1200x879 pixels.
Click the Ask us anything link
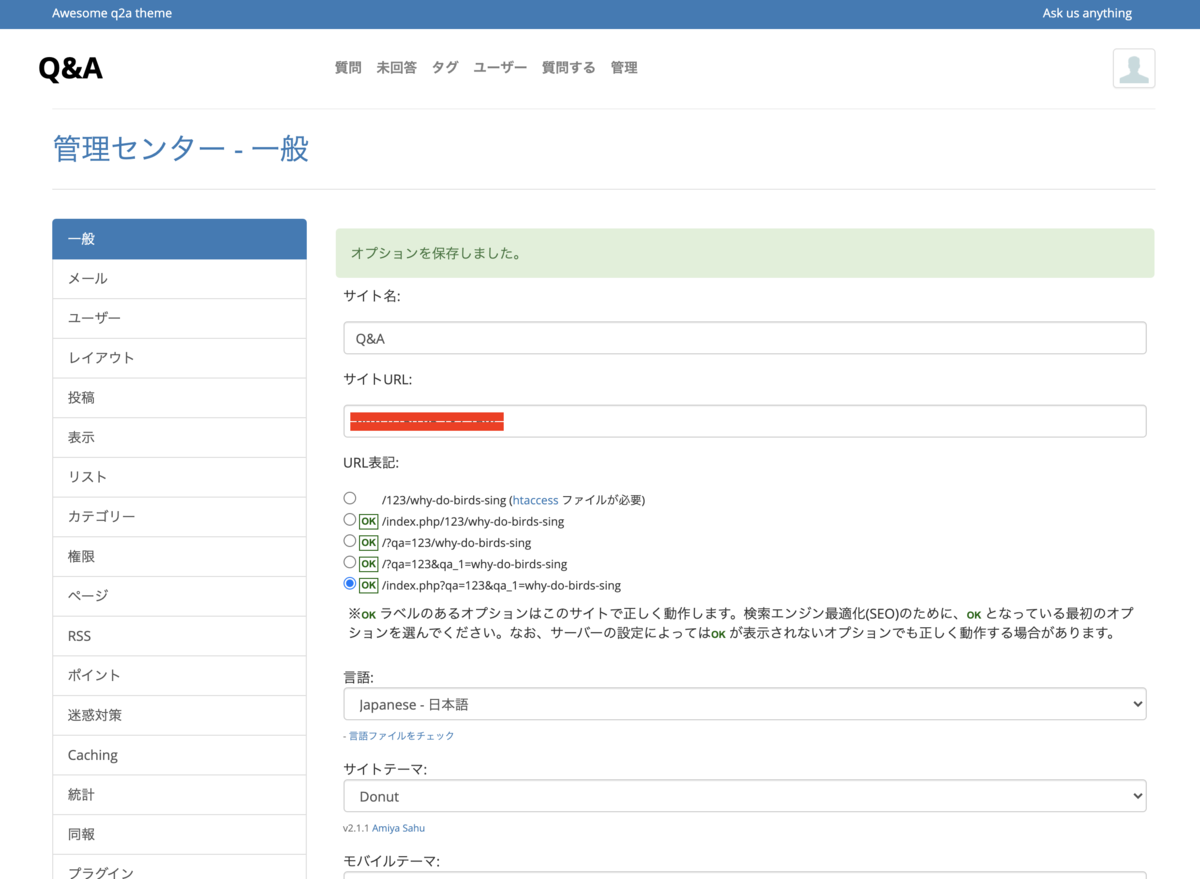click(x=1087, y=13)
